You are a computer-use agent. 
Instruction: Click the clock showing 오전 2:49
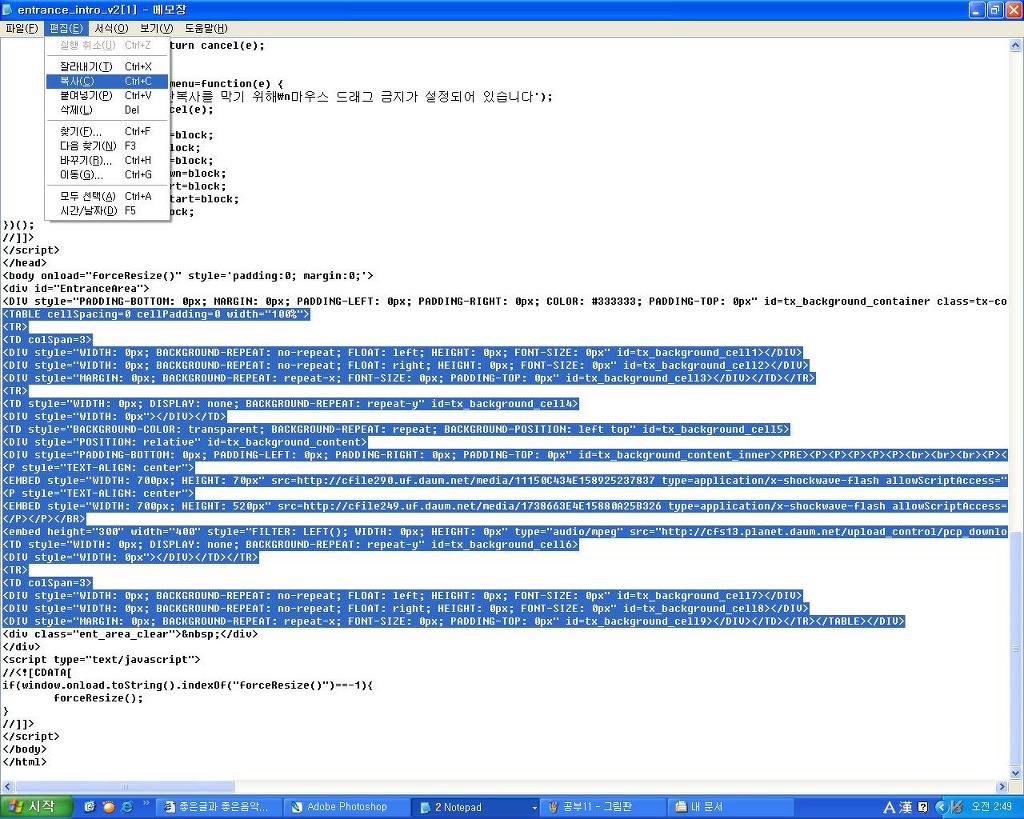point(991,807)
